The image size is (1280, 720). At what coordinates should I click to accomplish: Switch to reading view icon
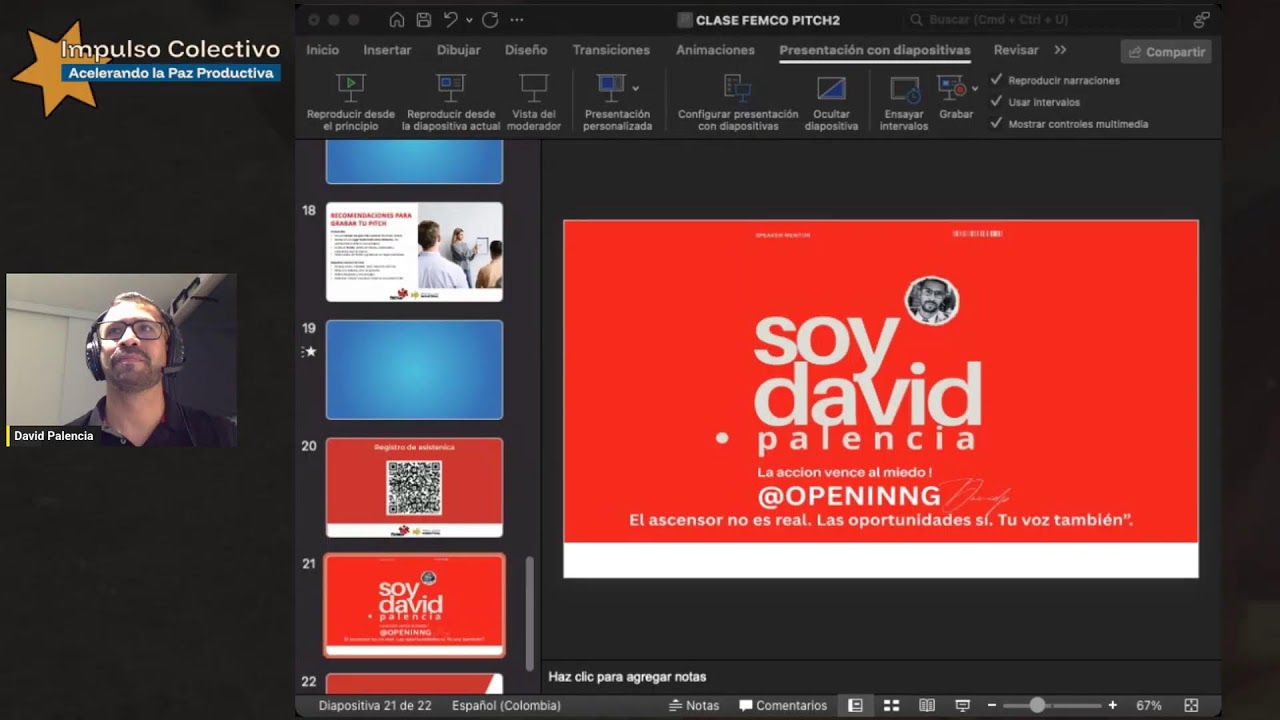click(927, 705)
